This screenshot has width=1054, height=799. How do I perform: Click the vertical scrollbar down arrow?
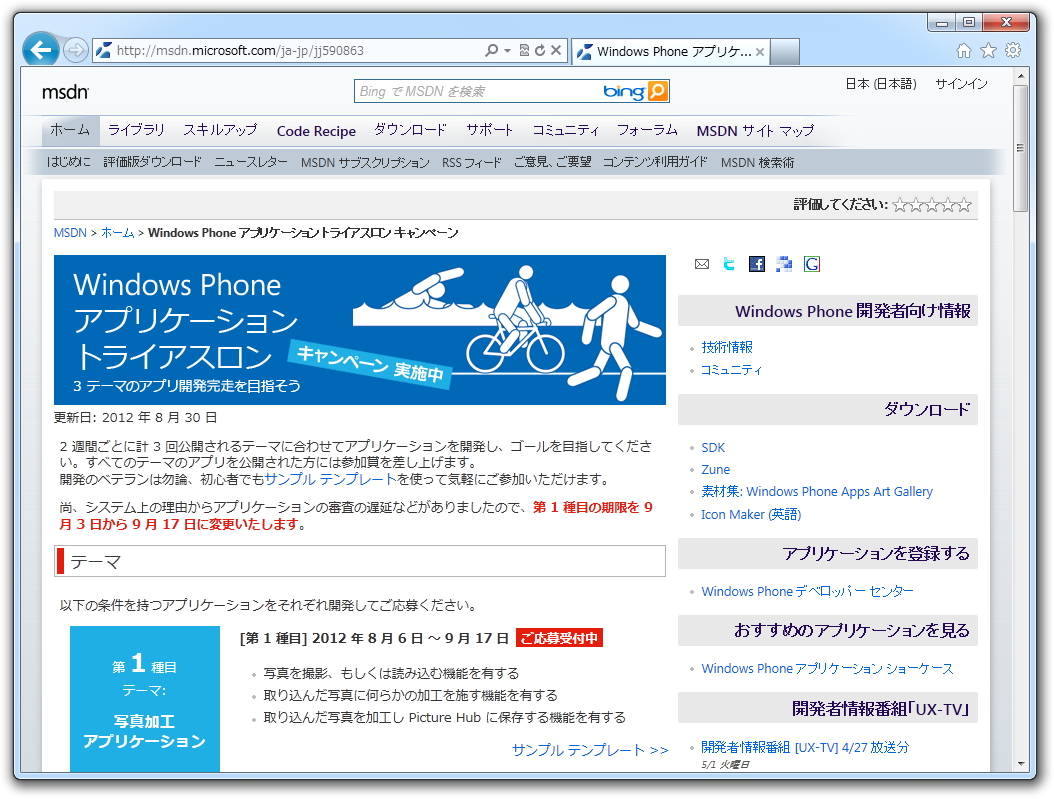pyautogui.click(x=1021, y=764)
